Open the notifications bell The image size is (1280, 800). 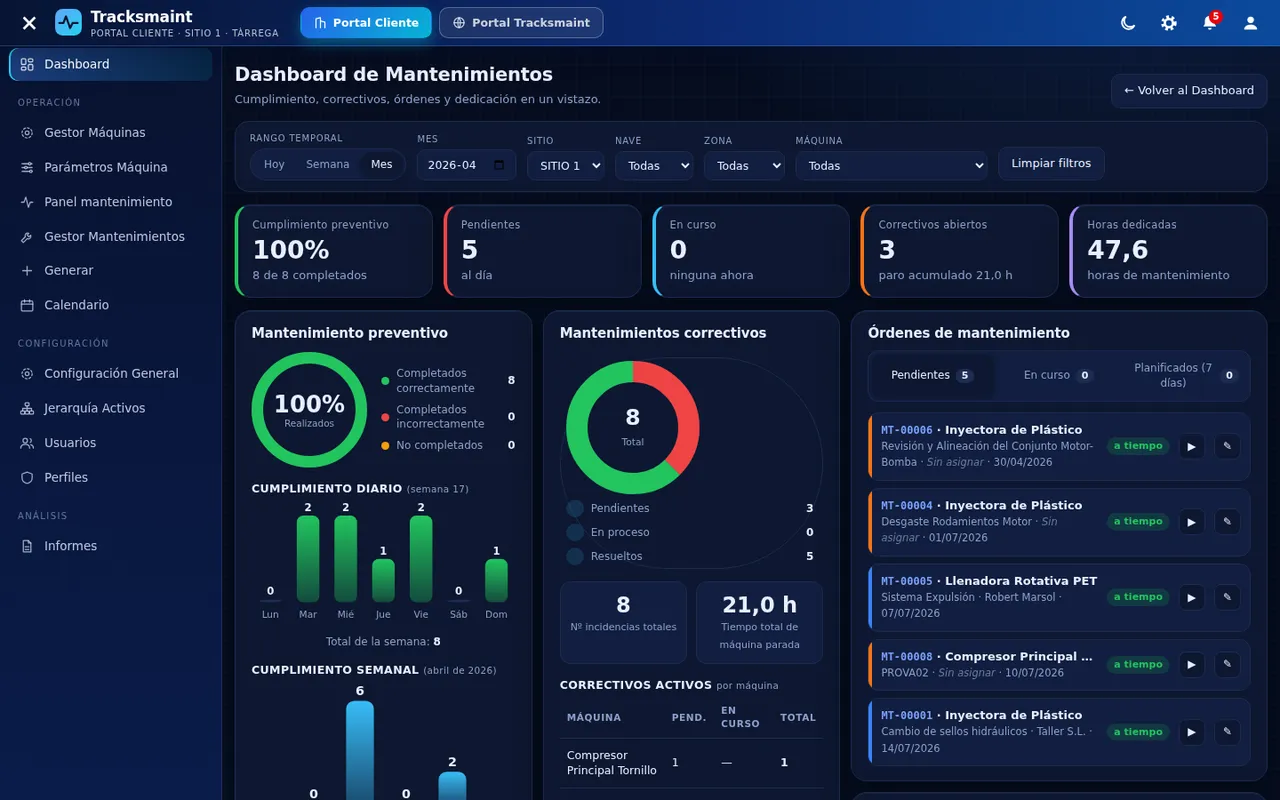click(1209, 22)
